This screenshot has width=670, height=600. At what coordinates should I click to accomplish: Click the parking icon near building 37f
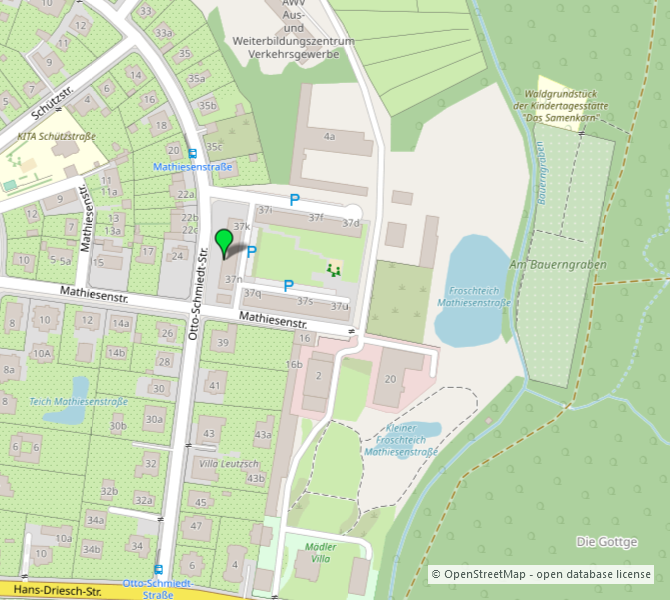(x=294, y=200)
